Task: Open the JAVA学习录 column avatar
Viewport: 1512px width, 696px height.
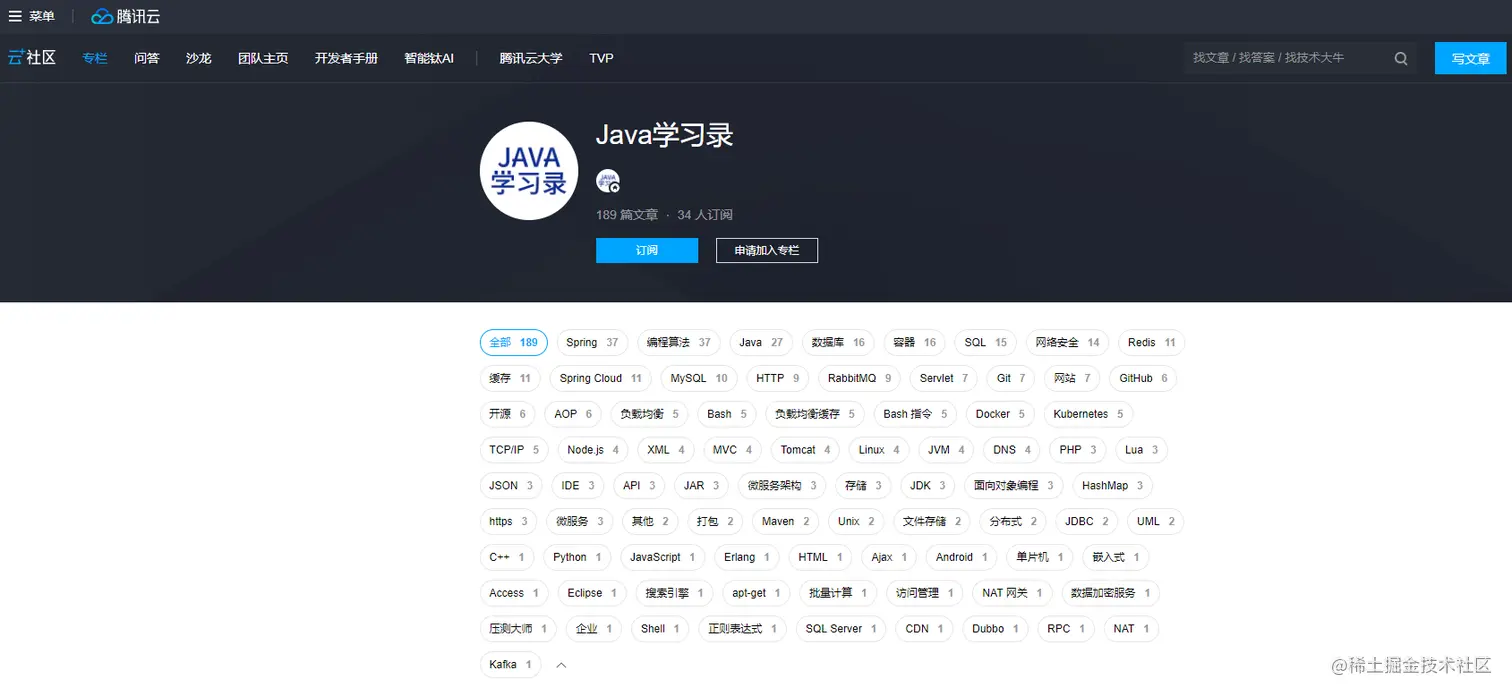Action: coord(529,171)
